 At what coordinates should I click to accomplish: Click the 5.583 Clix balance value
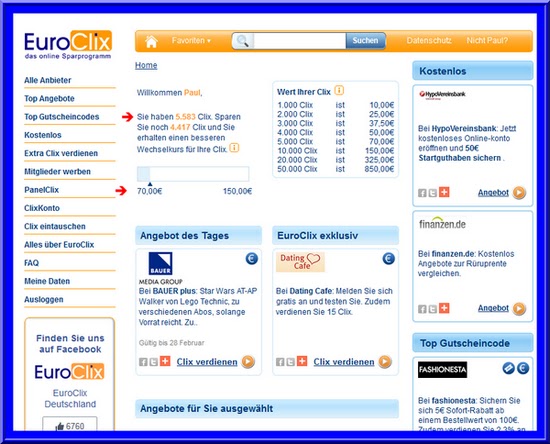coord(186,117)
